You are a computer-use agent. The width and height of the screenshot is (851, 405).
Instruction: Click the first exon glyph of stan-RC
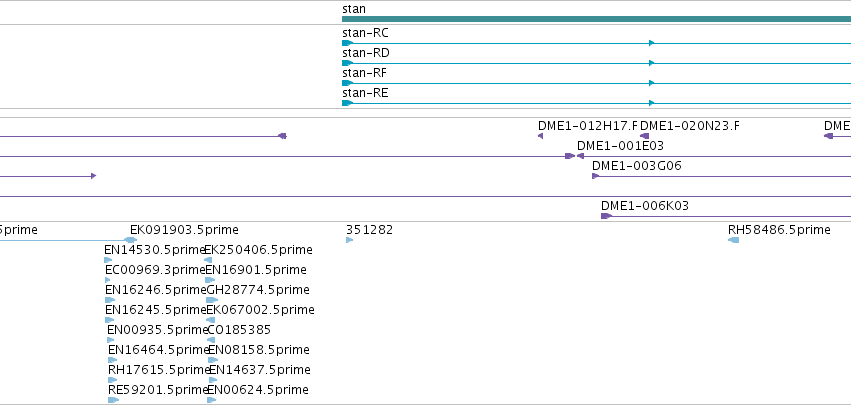347,43
